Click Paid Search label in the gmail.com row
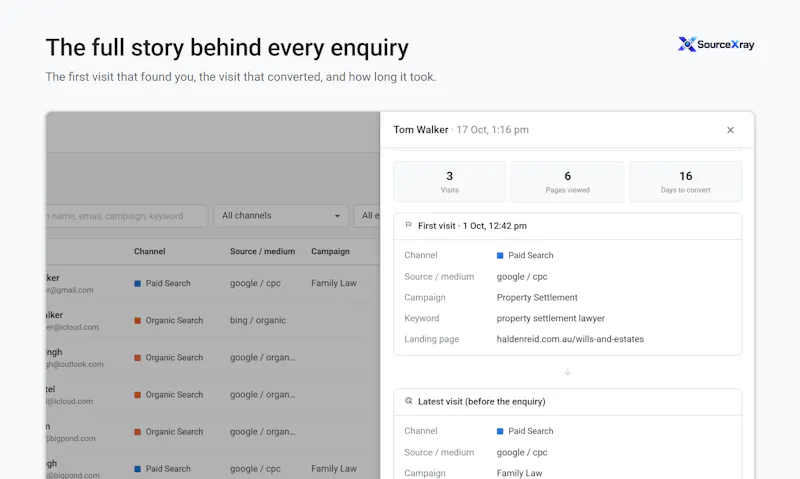Viewport: 800px width, 479px height. point(168,283)
